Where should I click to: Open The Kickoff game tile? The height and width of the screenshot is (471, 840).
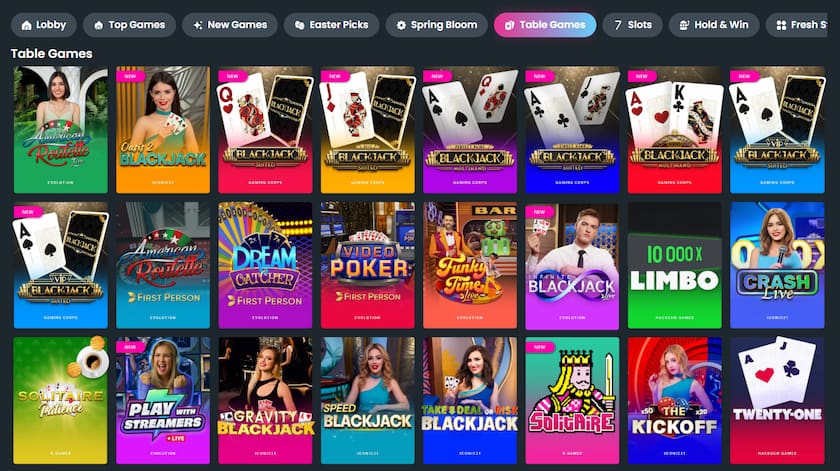[x=674, y=400]
